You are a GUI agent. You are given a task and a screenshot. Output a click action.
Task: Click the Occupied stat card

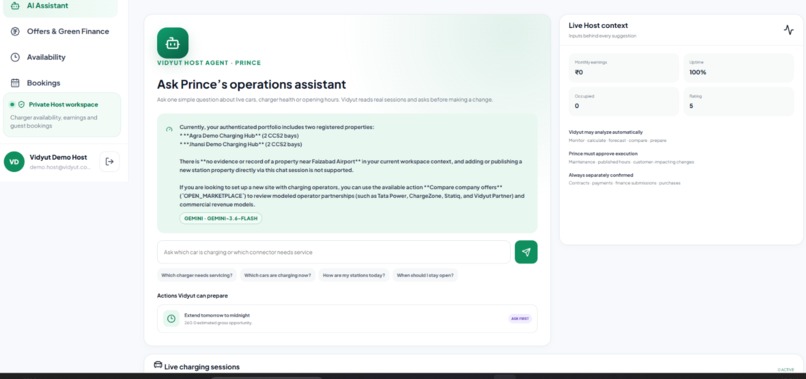pos(624,101)
